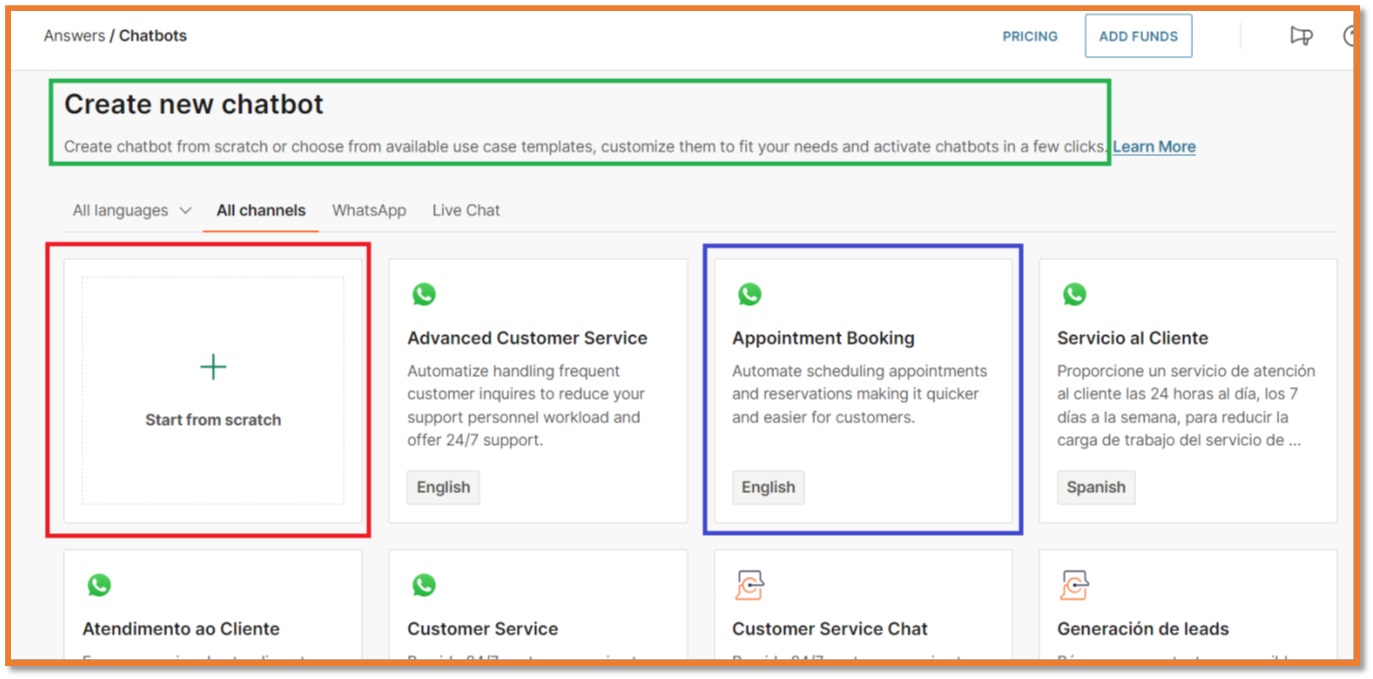
Task: Click WhatsApp icon on Appointment Booking card
Action: coord(749,294)
